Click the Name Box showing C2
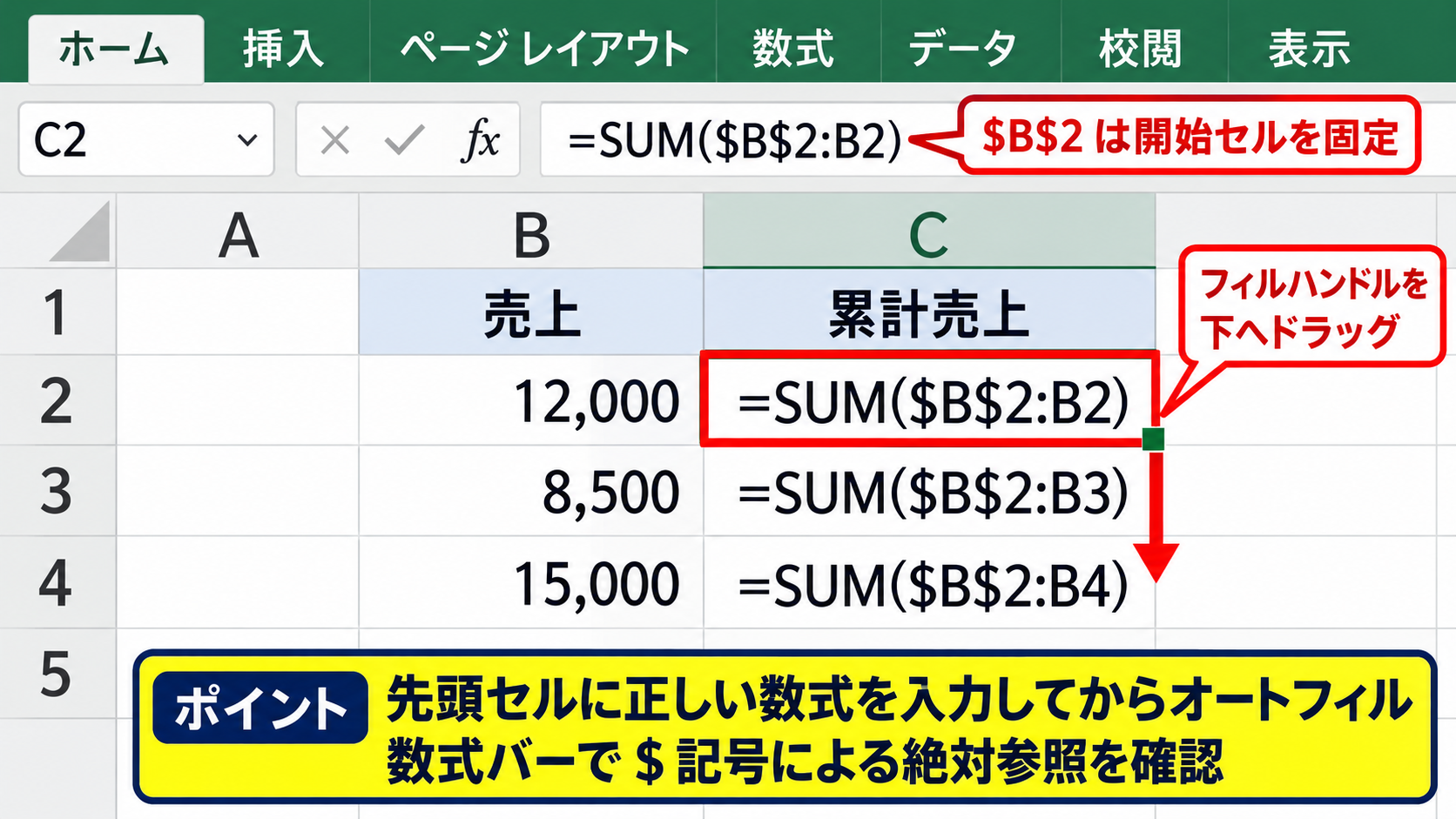Viewport: 1456px width, 819px height. (146, 139)
